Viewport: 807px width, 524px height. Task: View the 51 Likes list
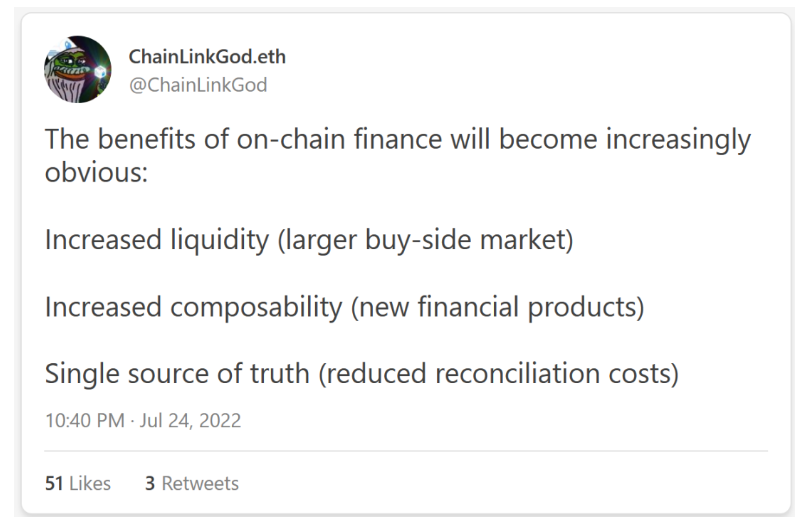click(x=78, y=483)
